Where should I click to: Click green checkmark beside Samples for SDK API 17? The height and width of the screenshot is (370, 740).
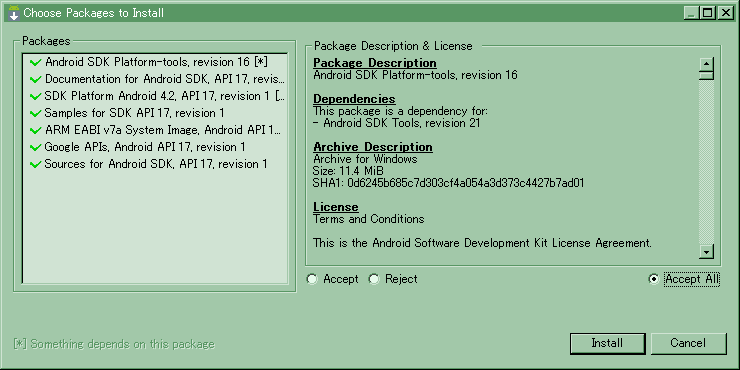[35, 114]
